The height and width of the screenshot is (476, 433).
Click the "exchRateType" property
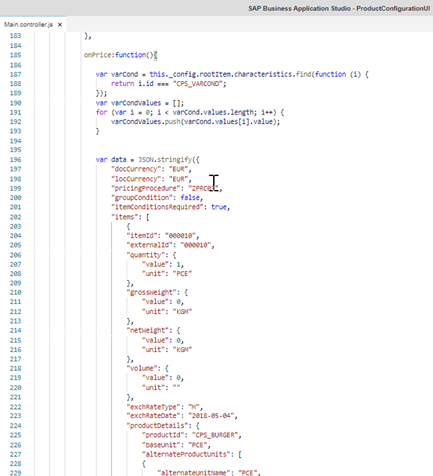click(x=155, y=407)
